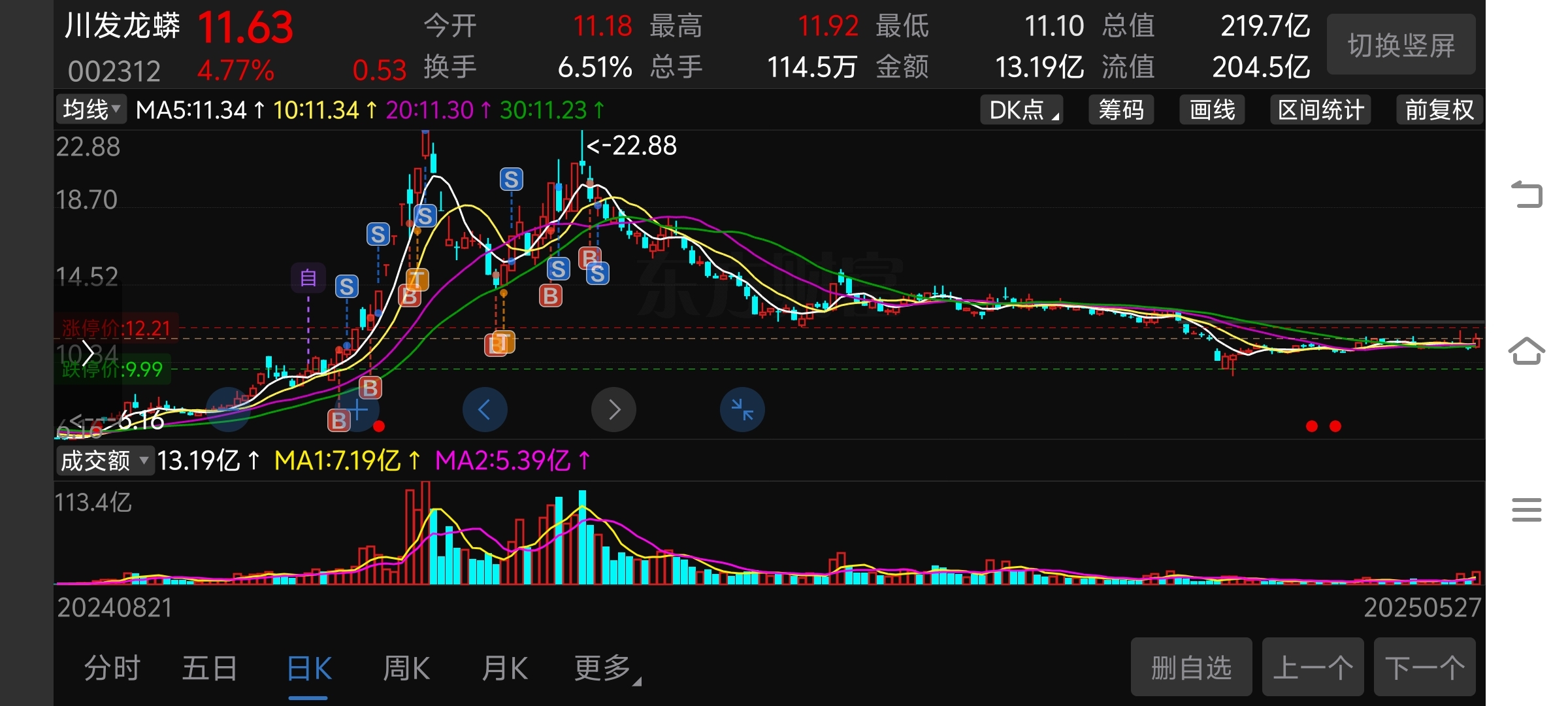
Task: Open 区间统计 range statistics
Action: (1320, 110)
